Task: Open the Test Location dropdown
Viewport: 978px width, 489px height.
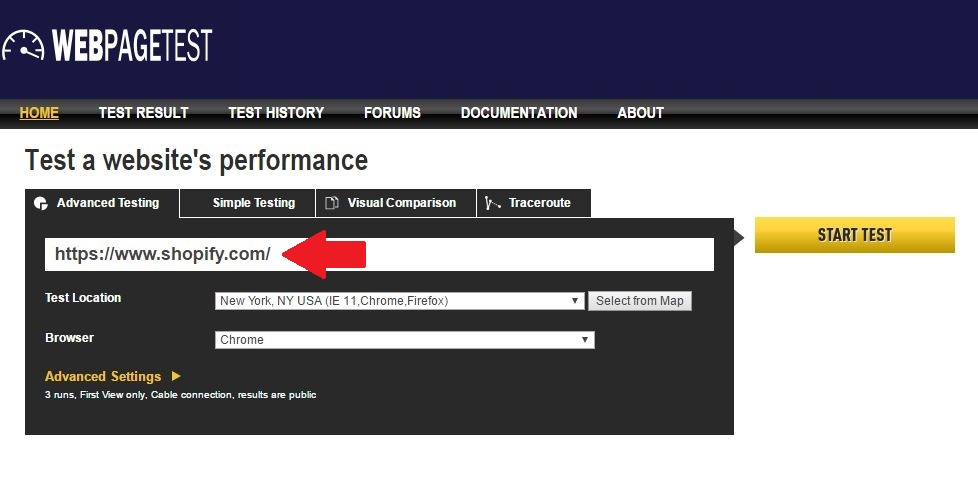Action: click(x=400, y=301)
